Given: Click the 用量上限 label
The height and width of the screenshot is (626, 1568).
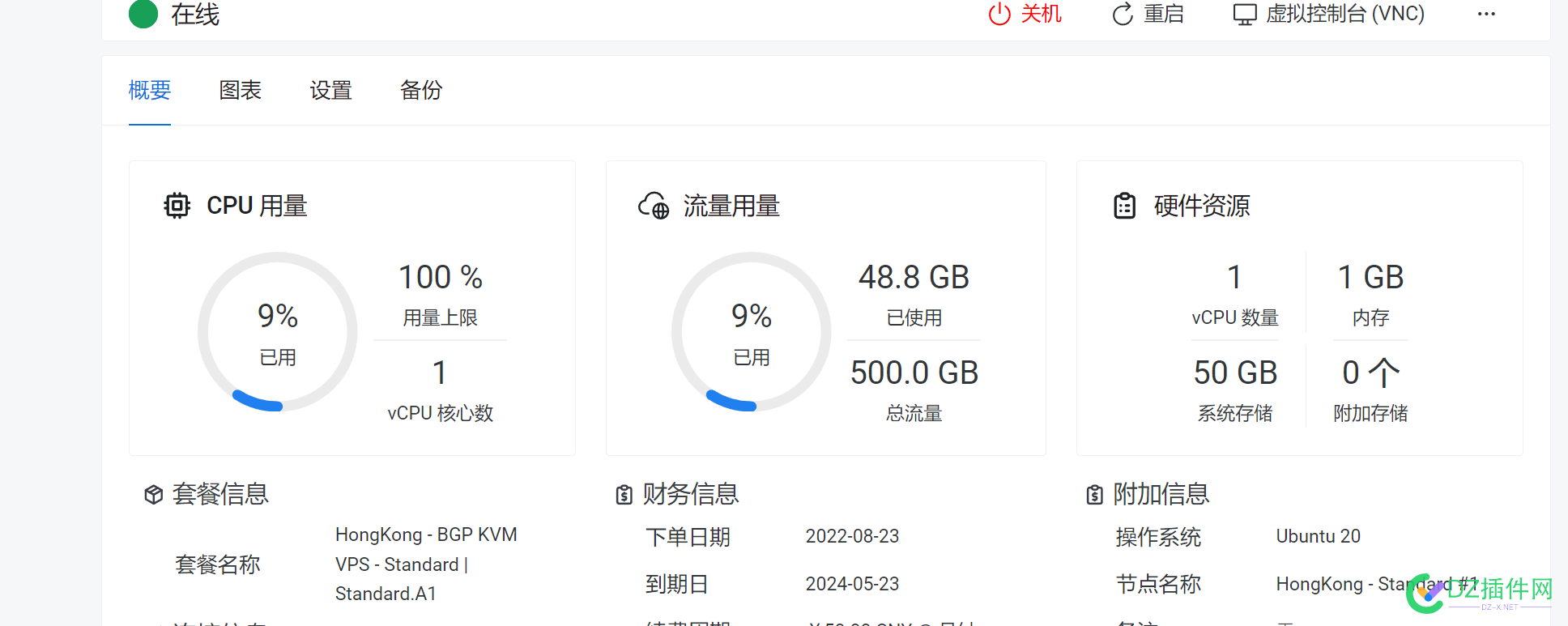Looking at the screenshot, I should [441, 318].
